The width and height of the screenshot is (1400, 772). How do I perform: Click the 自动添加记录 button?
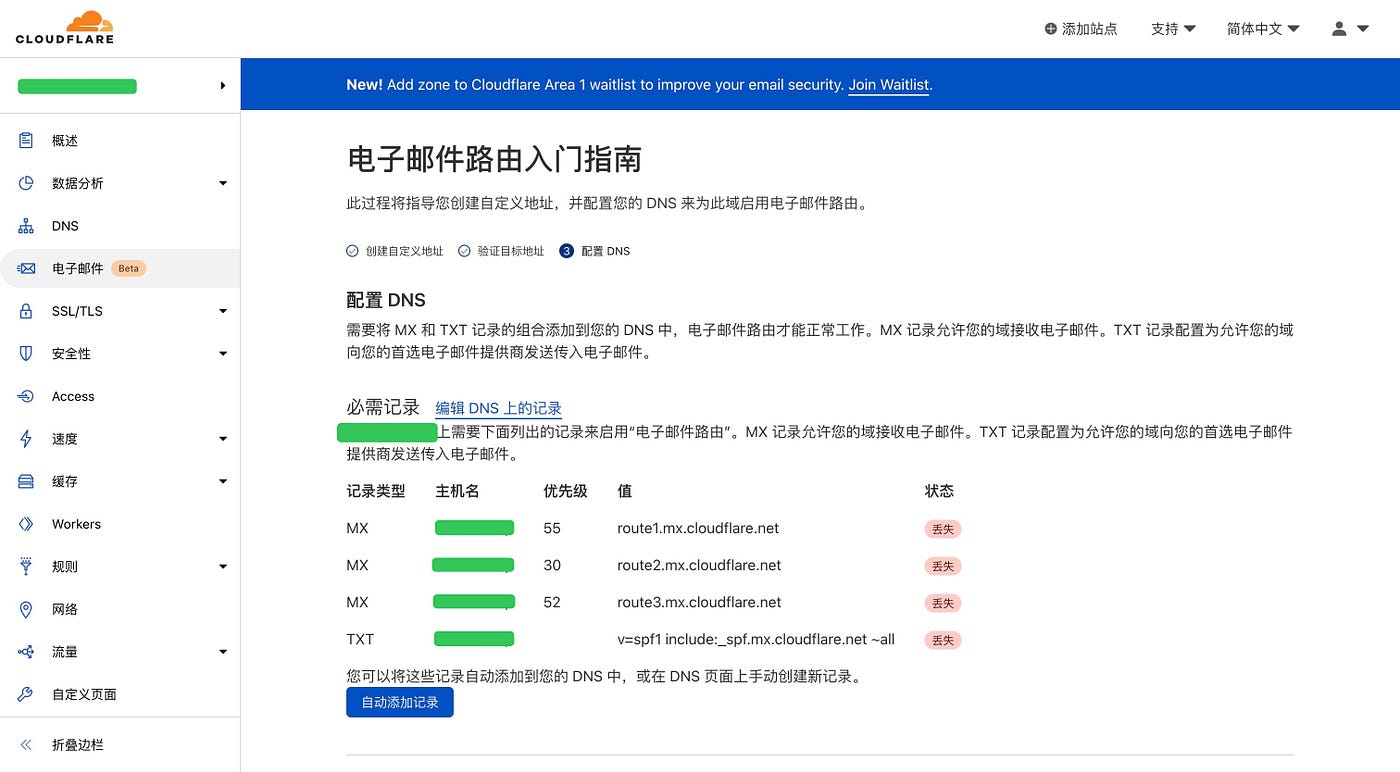coord(400,702)
